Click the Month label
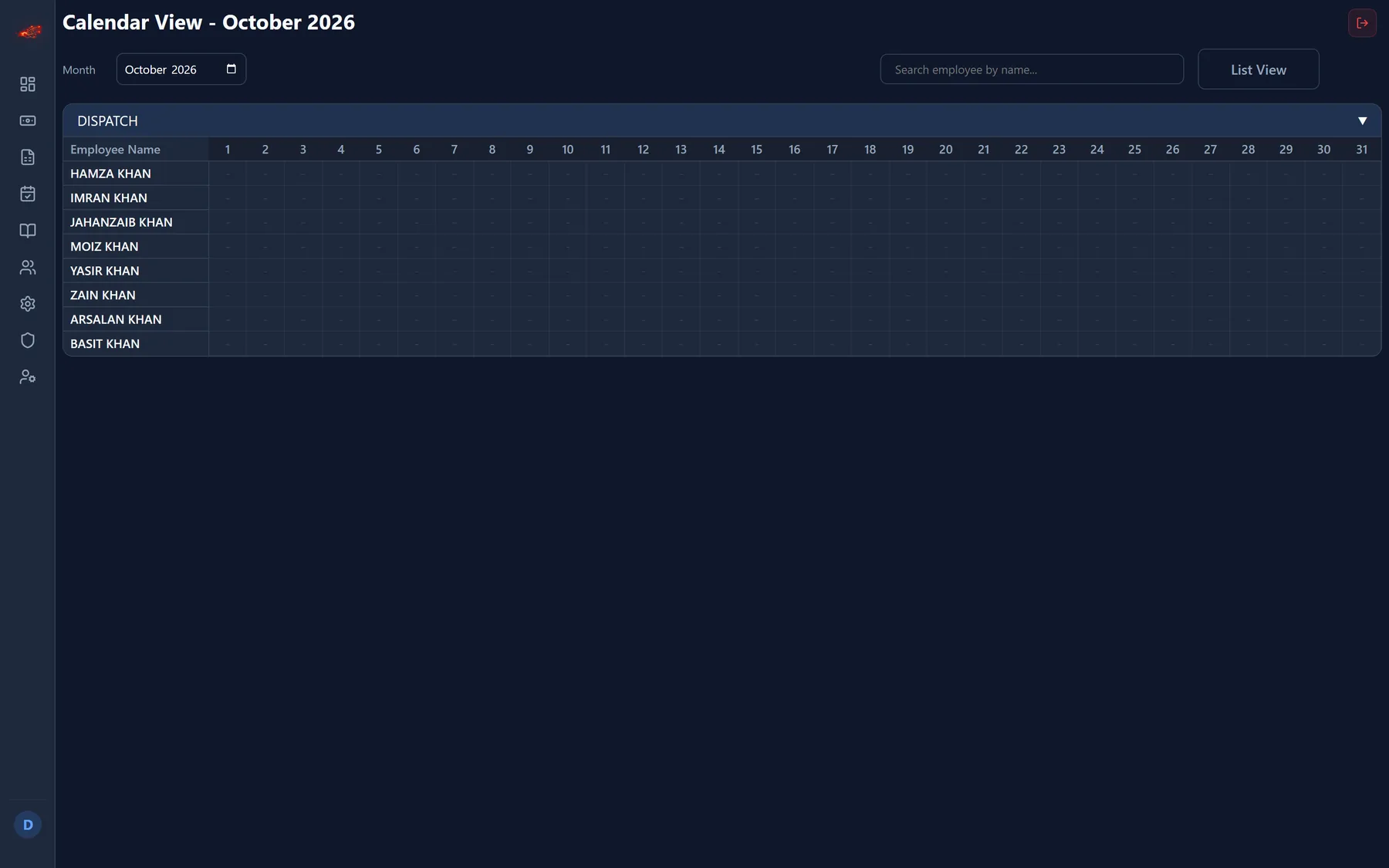 79,69
